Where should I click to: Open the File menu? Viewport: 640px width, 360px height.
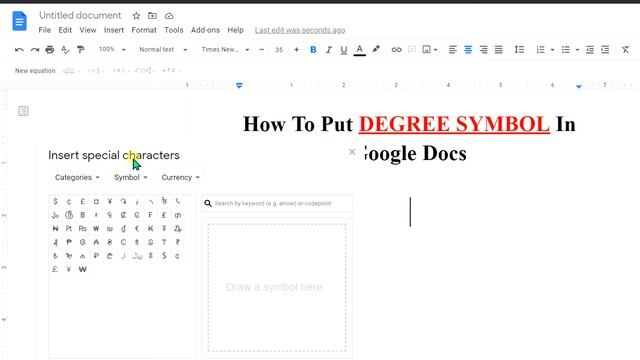(44, 30)
